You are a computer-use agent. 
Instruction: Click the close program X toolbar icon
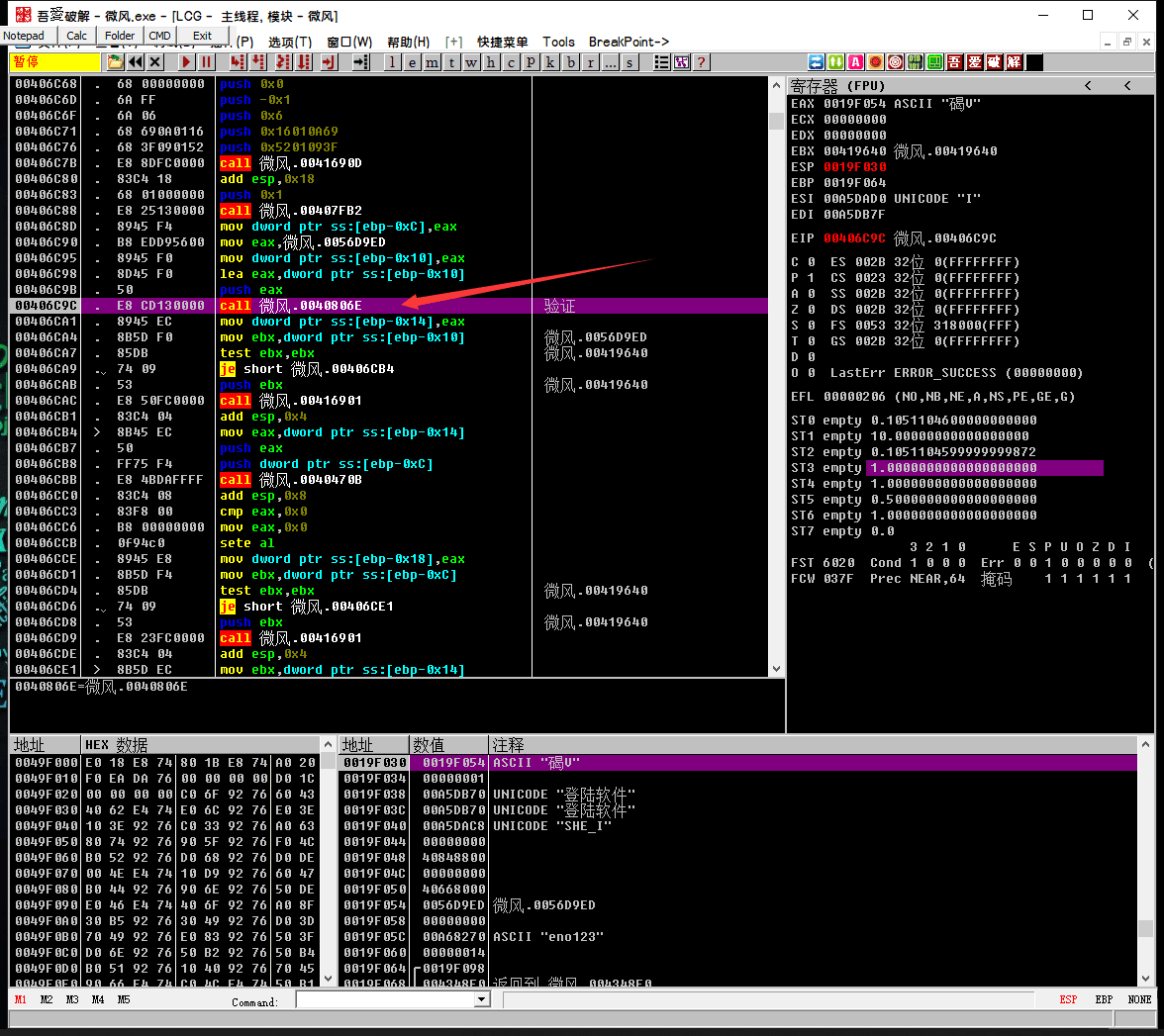click(x=155, y=62)
